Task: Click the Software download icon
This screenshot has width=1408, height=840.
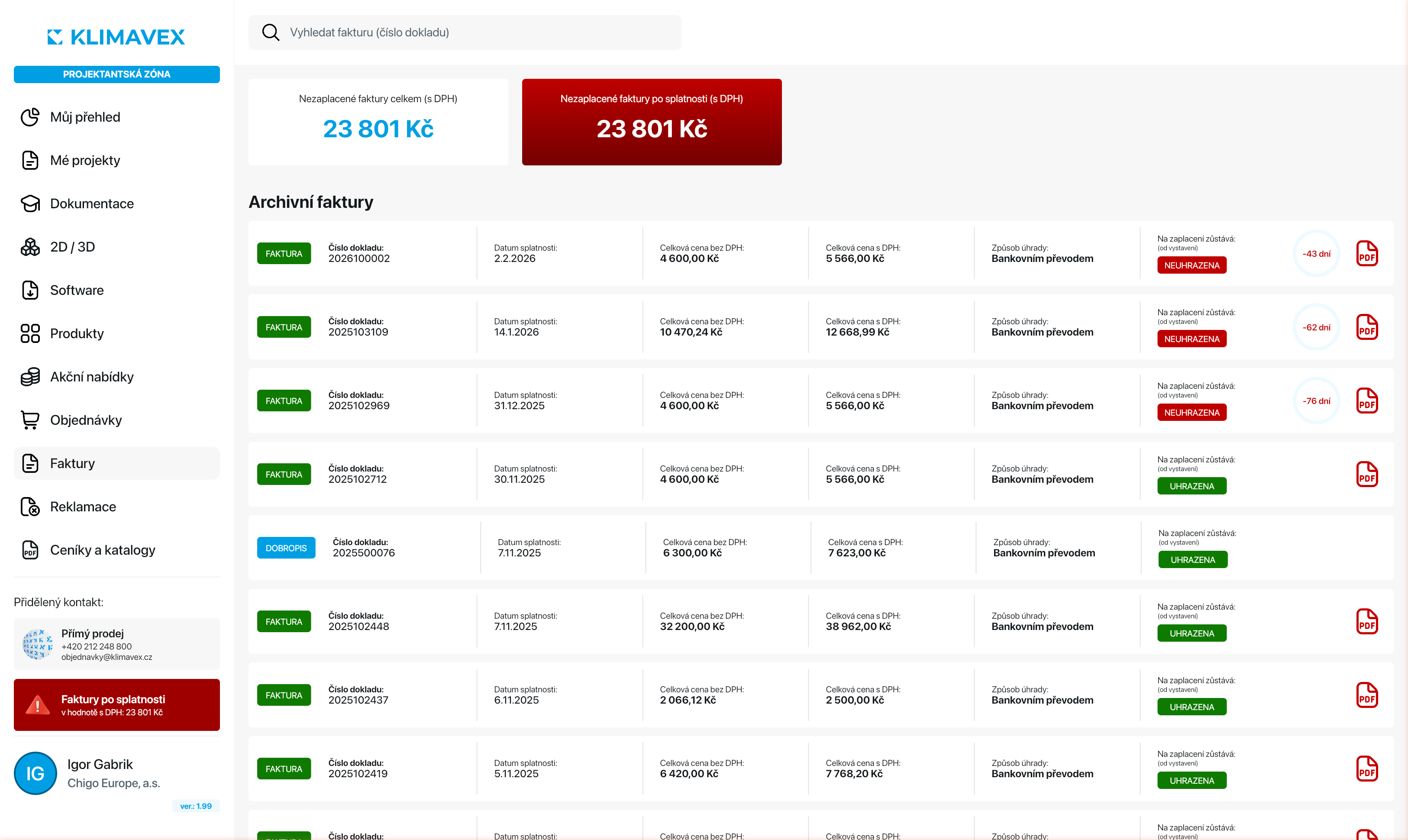Action: [30, 291]
